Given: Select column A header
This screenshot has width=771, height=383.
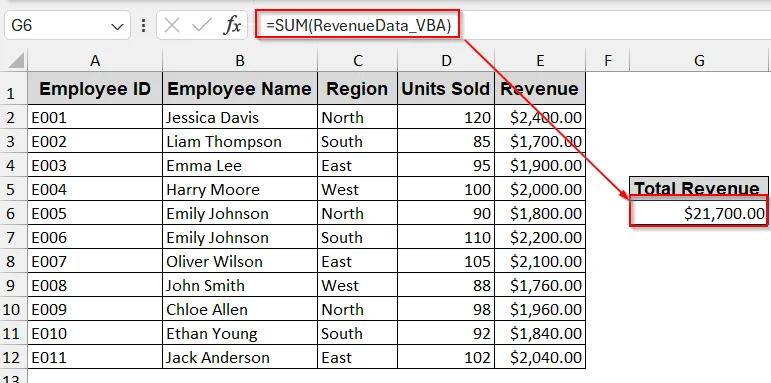Looking at the screenshot, I should point(95,60).
